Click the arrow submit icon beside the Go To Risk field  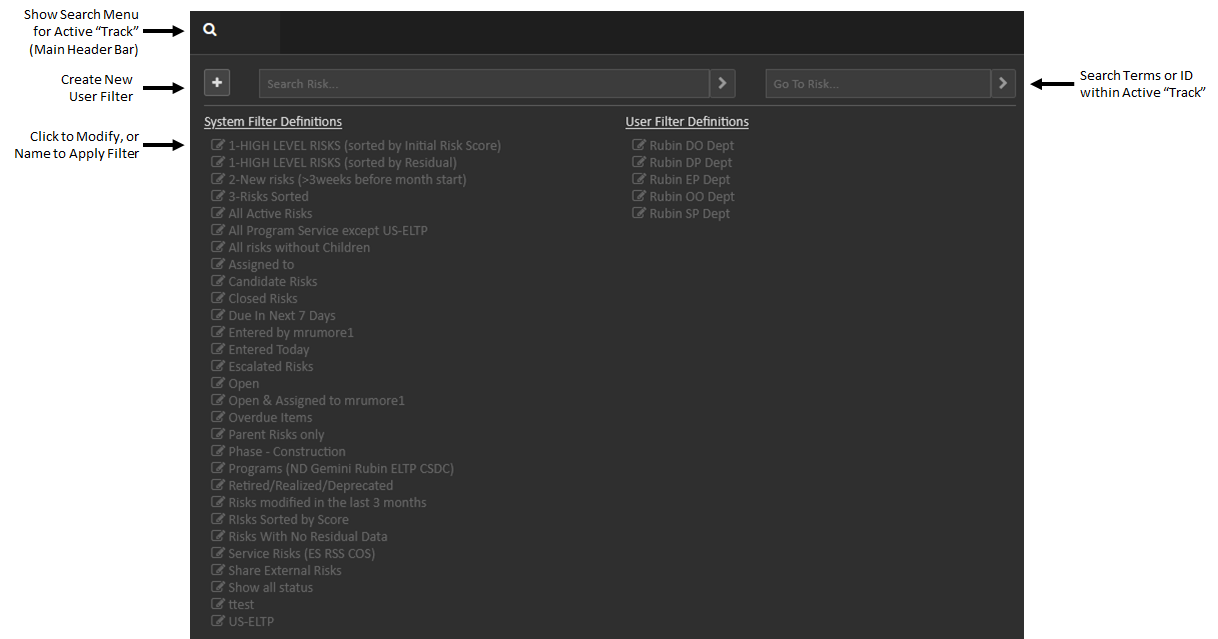pyautogui.click(x=1002, y=83)
